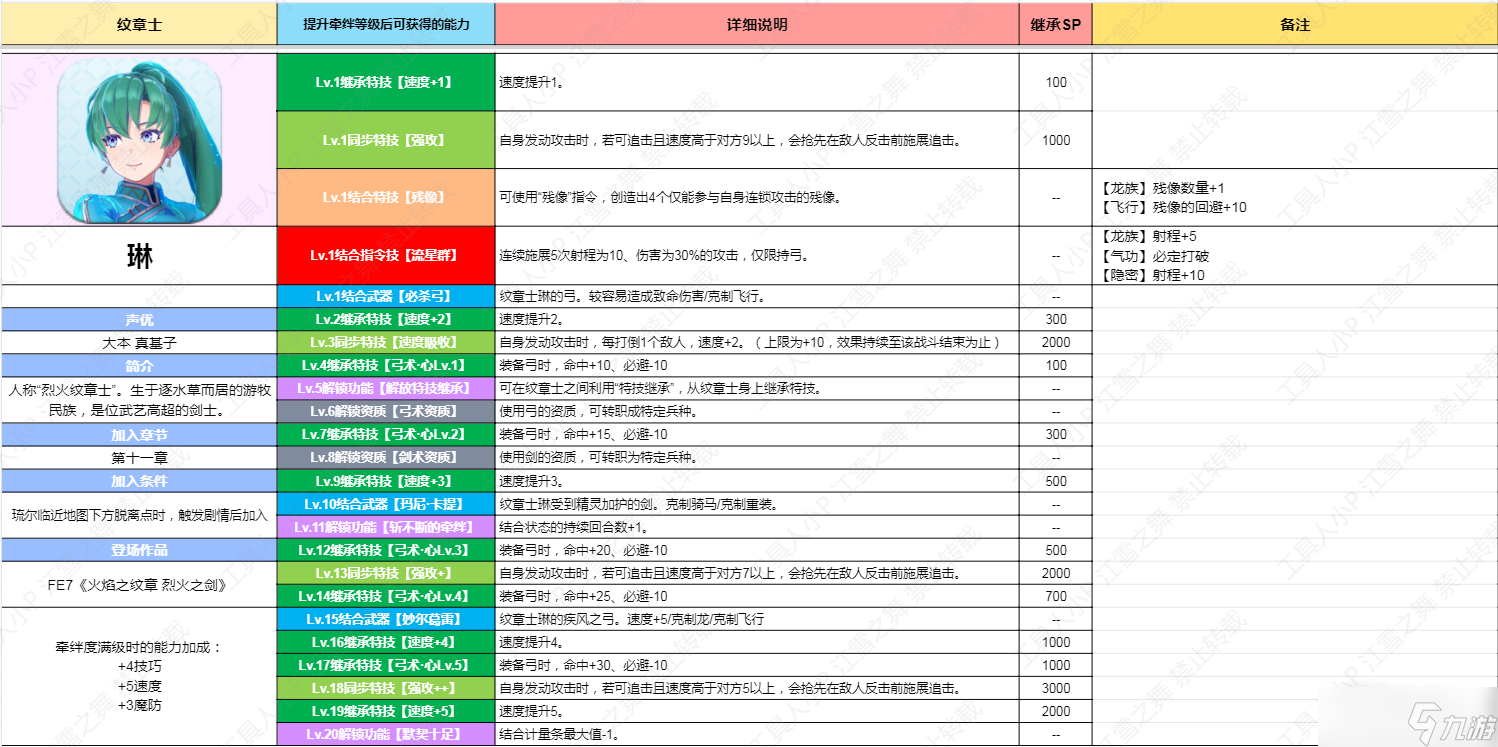The width and height of the screenshot is (1498, 747).
Task: Click the Lv.1继承特技【速度+1】 cell
Action: pyautogui.click(x=386, y=82)
